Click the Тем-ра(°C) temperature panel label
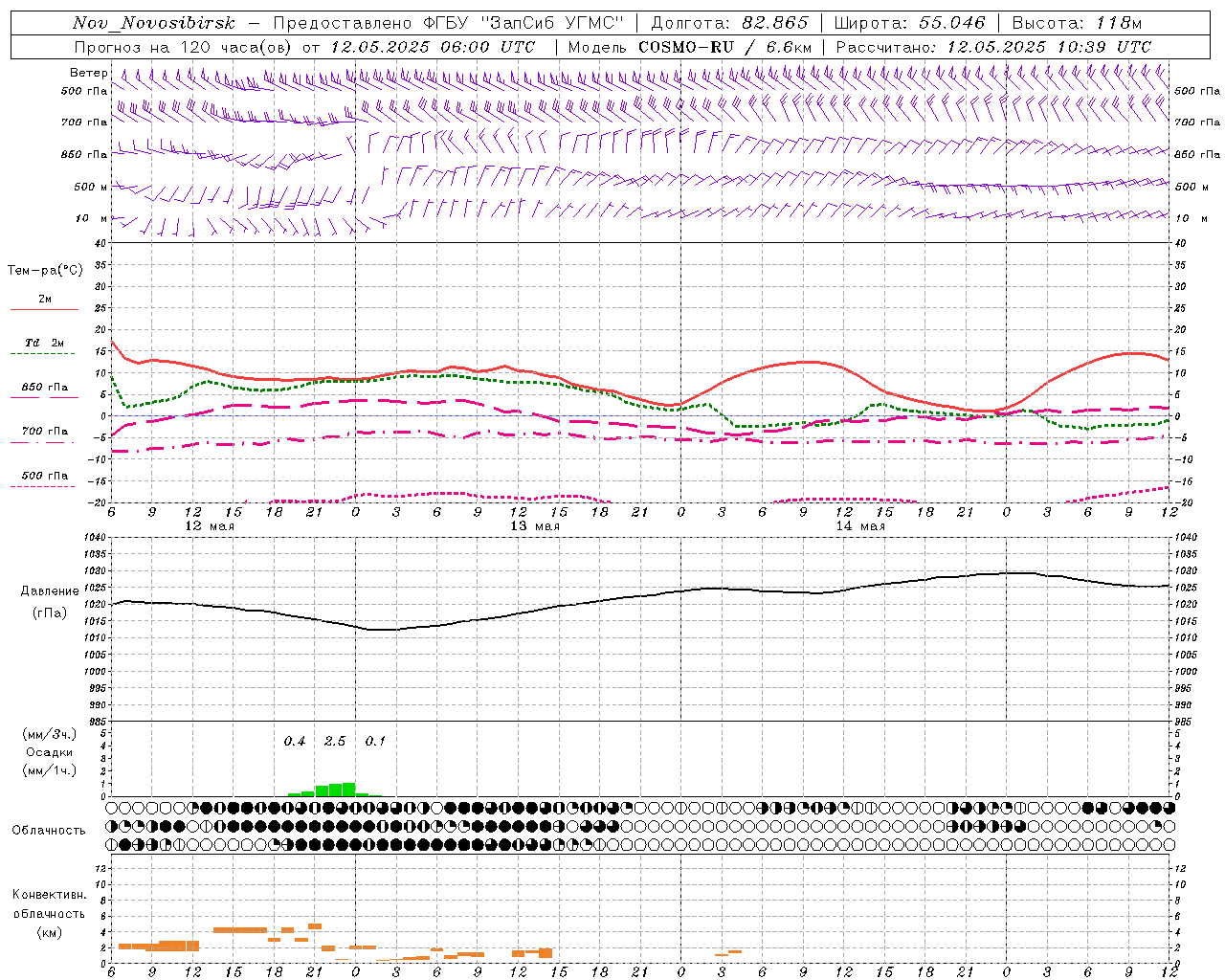Screen dimensions: 1225x980 pyautogui.click(x=45, y=271)
